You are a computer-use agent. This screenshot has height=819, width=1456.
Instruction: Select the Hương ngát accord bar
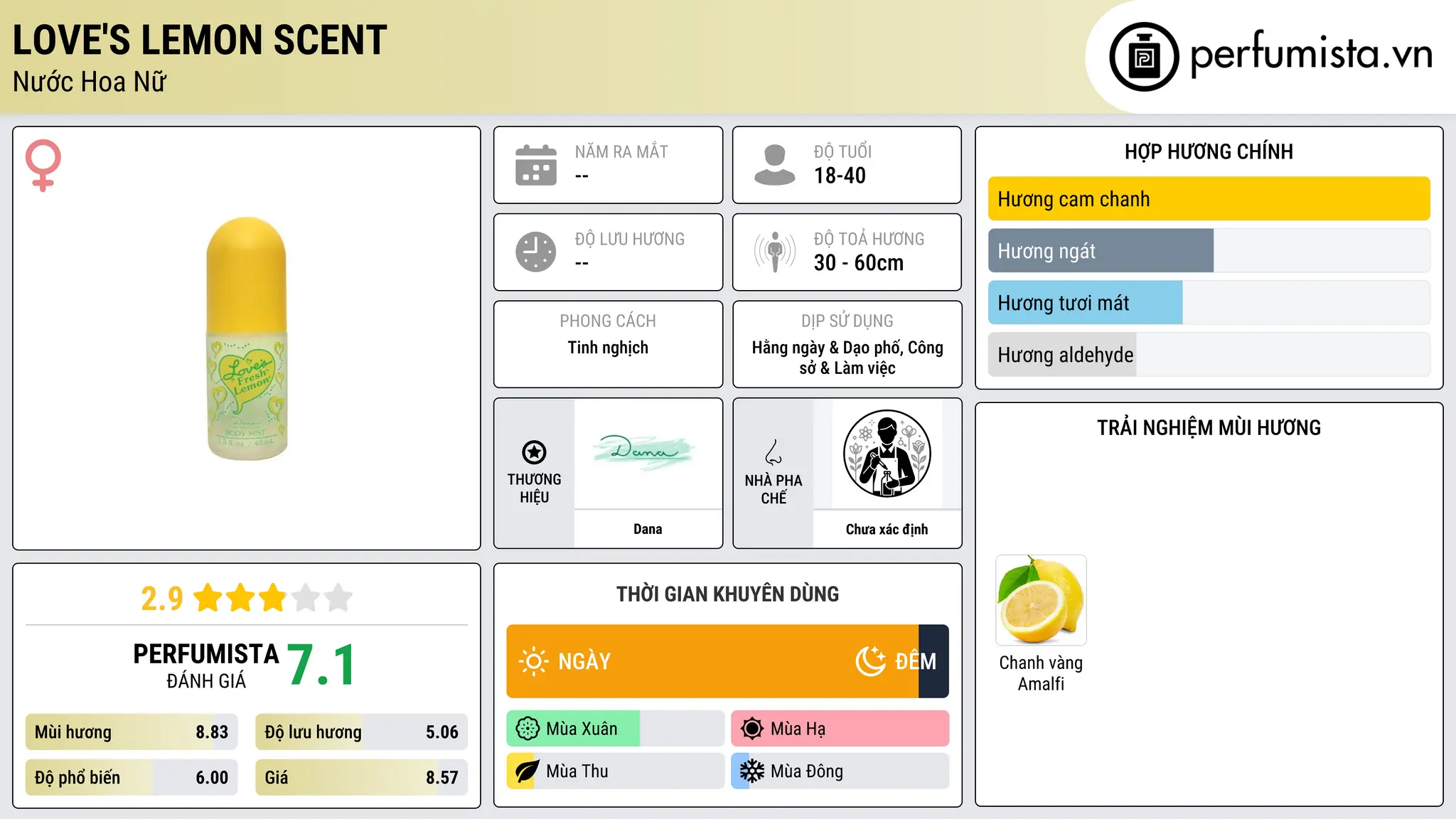[1209, 251]
